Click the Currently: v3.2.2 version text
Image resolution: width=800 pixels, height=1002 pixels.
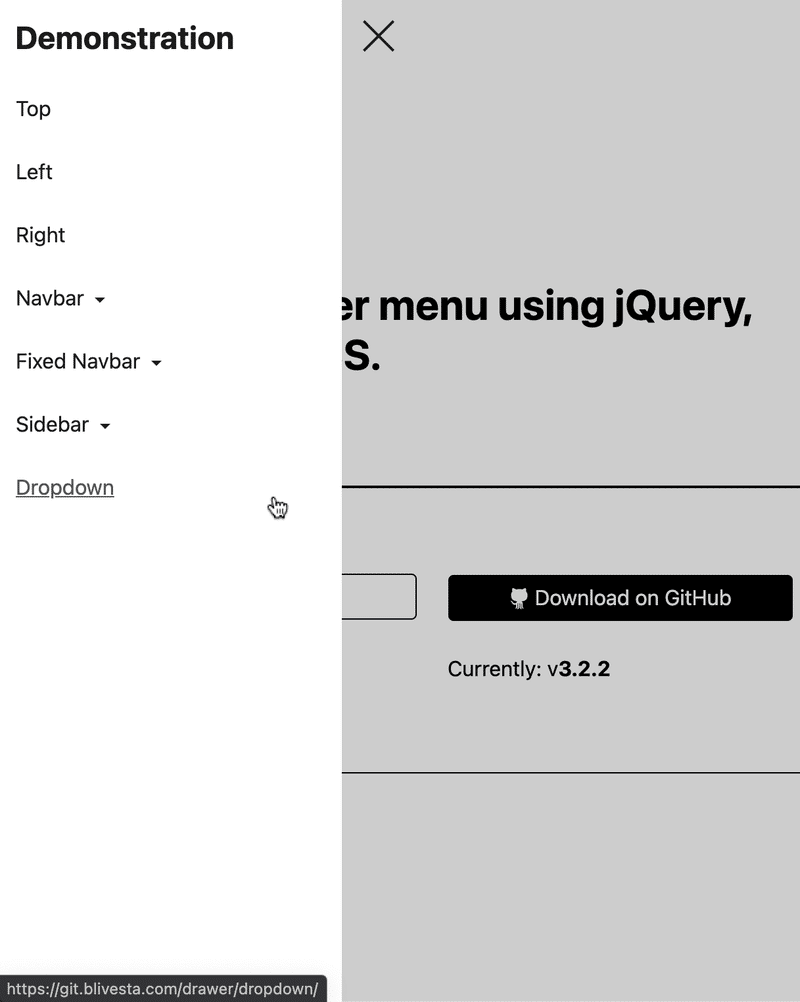(528, 669)
